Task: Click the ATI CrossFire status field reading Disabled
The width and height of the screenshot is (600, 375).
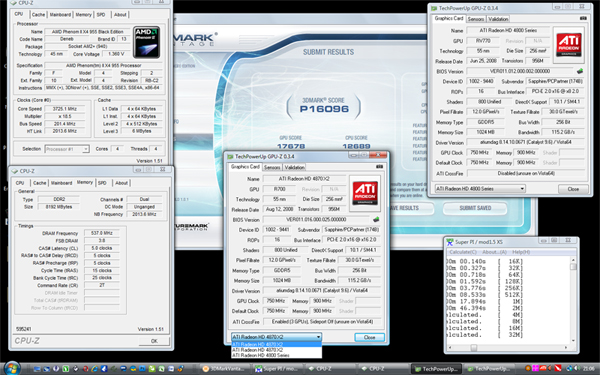Action: [x=526, y=173]
